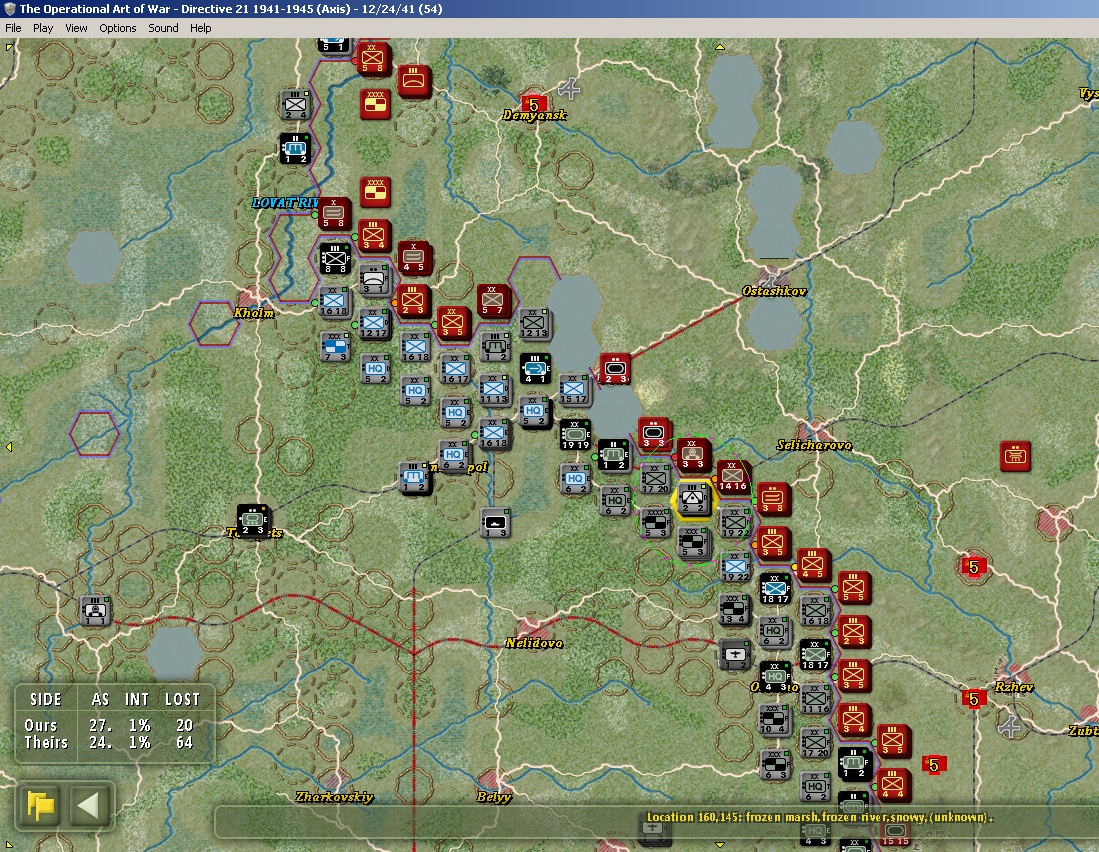
Task: Select the gray unit 1 1 in the southwest
Action: pos(95,611)
